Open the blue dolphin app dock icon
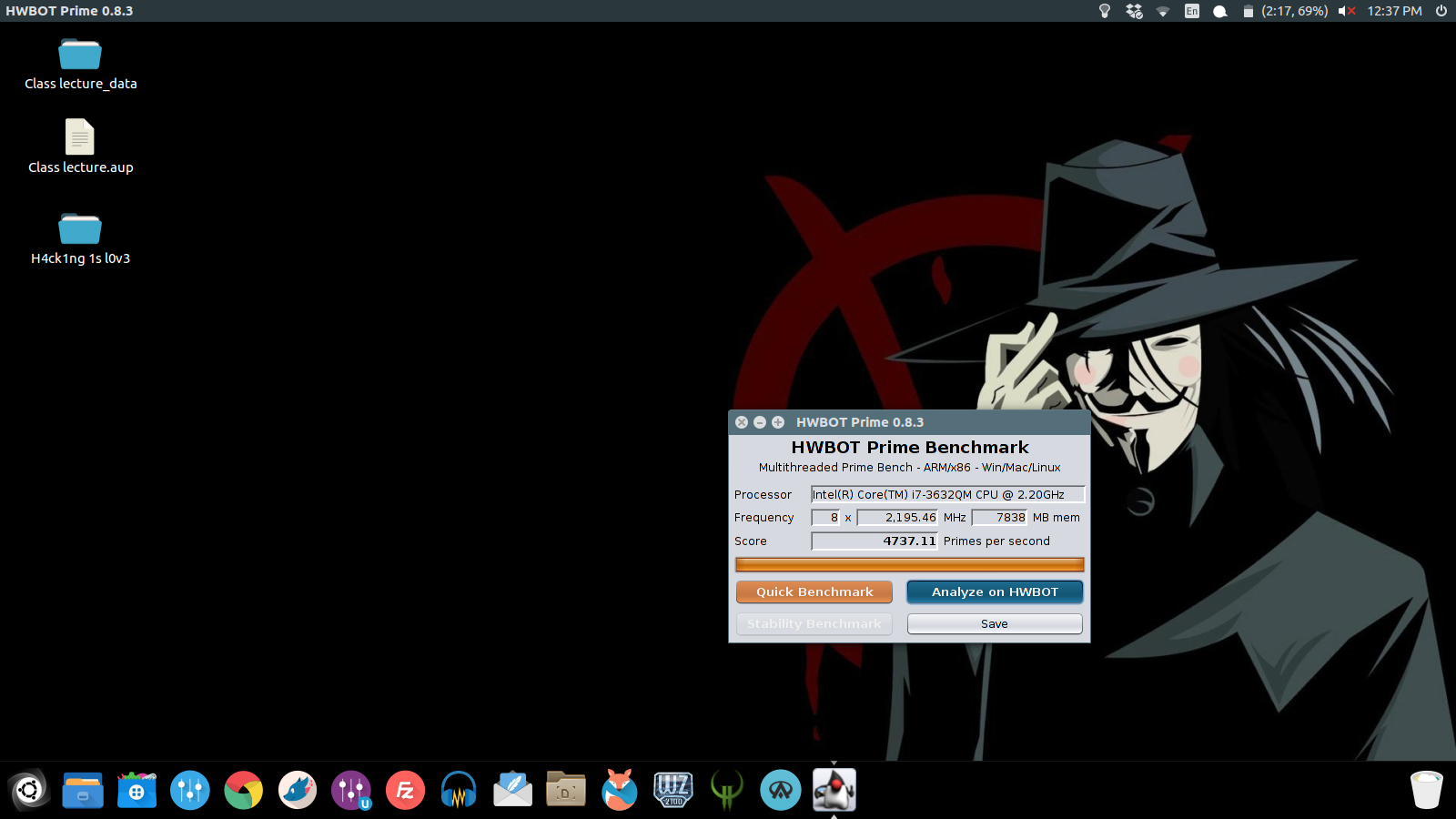This screenshot has width=1456, height=819. click(x=298, y=790)
